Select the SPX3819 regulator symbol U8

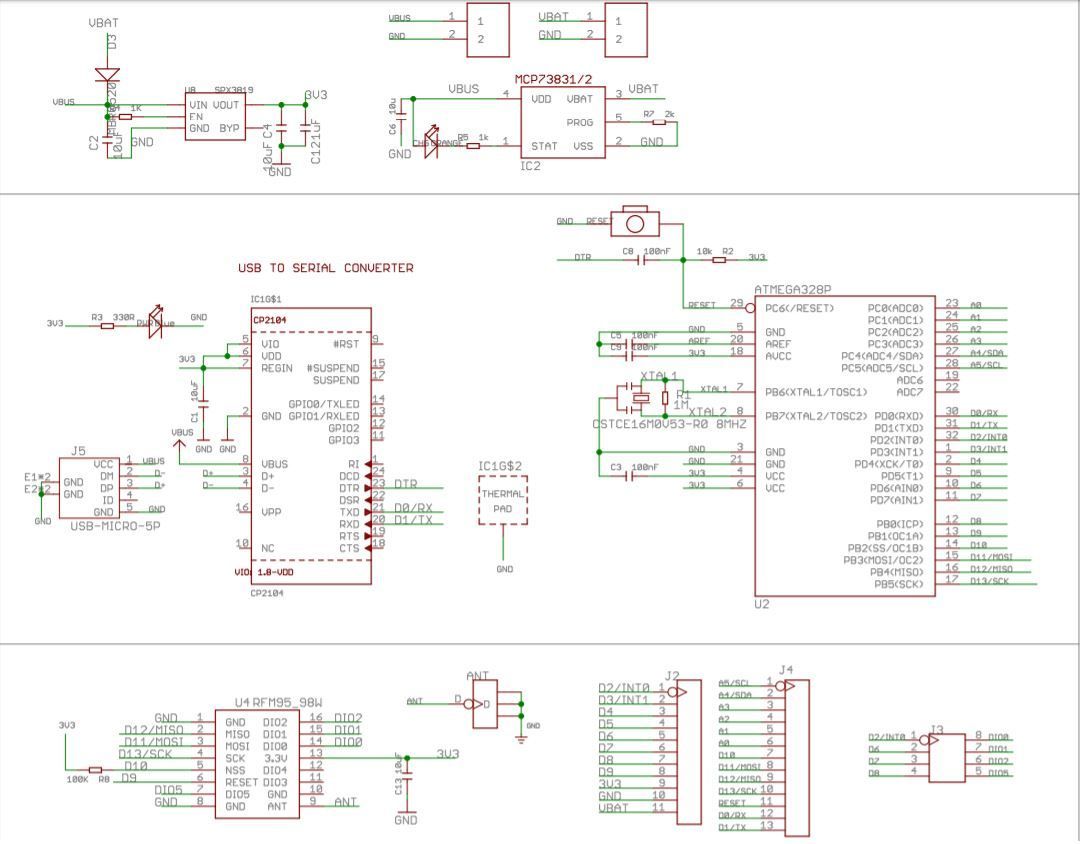[213, 118]
